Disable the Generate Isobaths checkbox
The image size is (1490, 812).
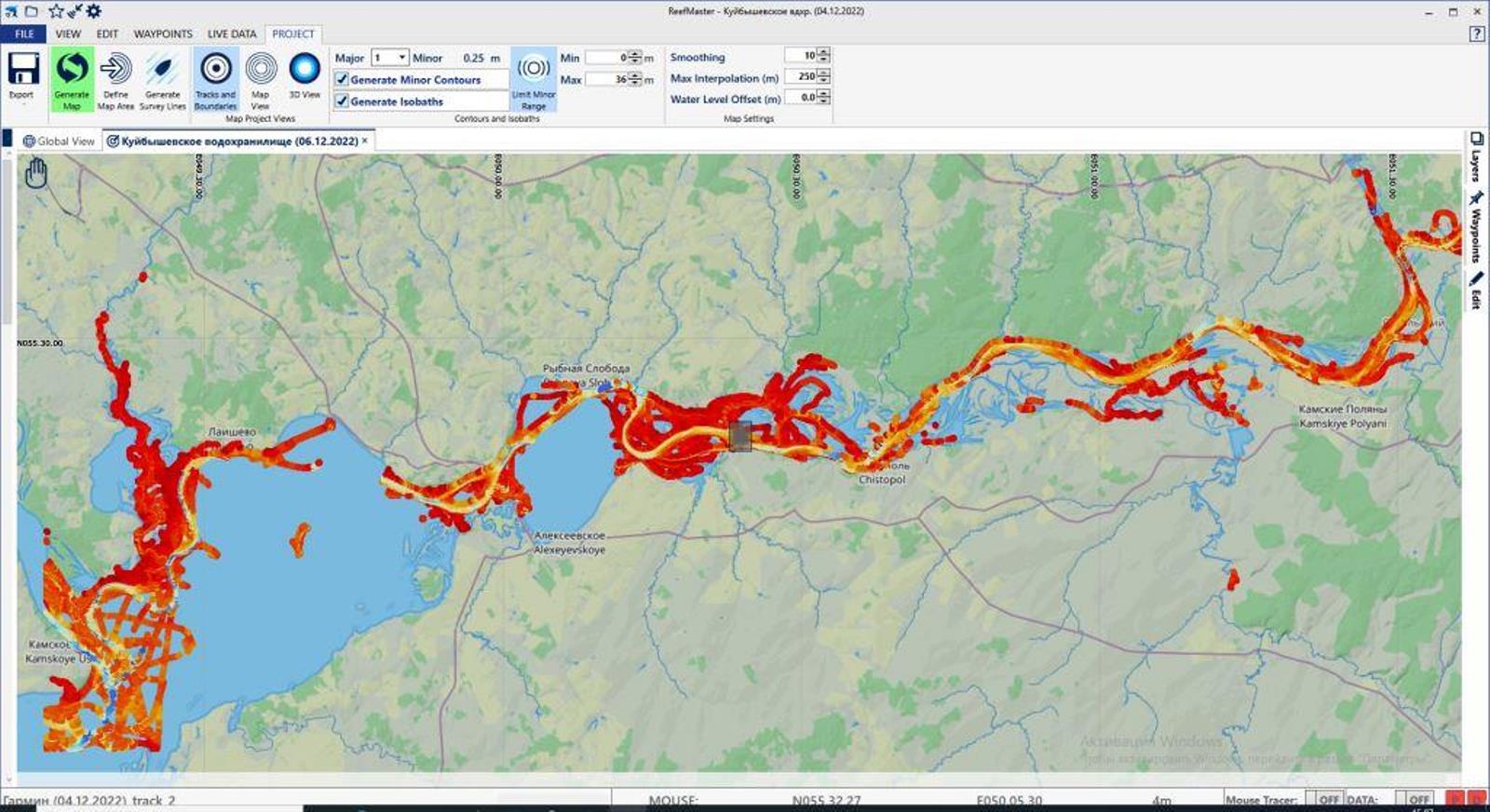(x=343, y=101)
